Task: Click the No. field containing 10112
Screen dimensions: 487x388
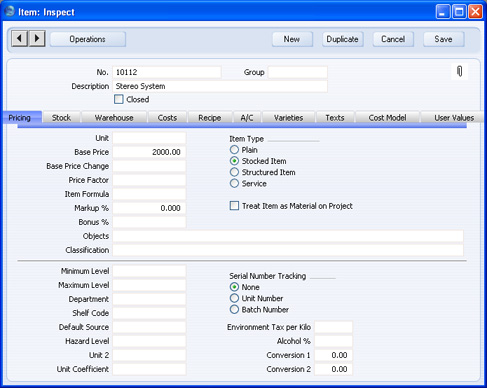Action: [x=167, y=72]
